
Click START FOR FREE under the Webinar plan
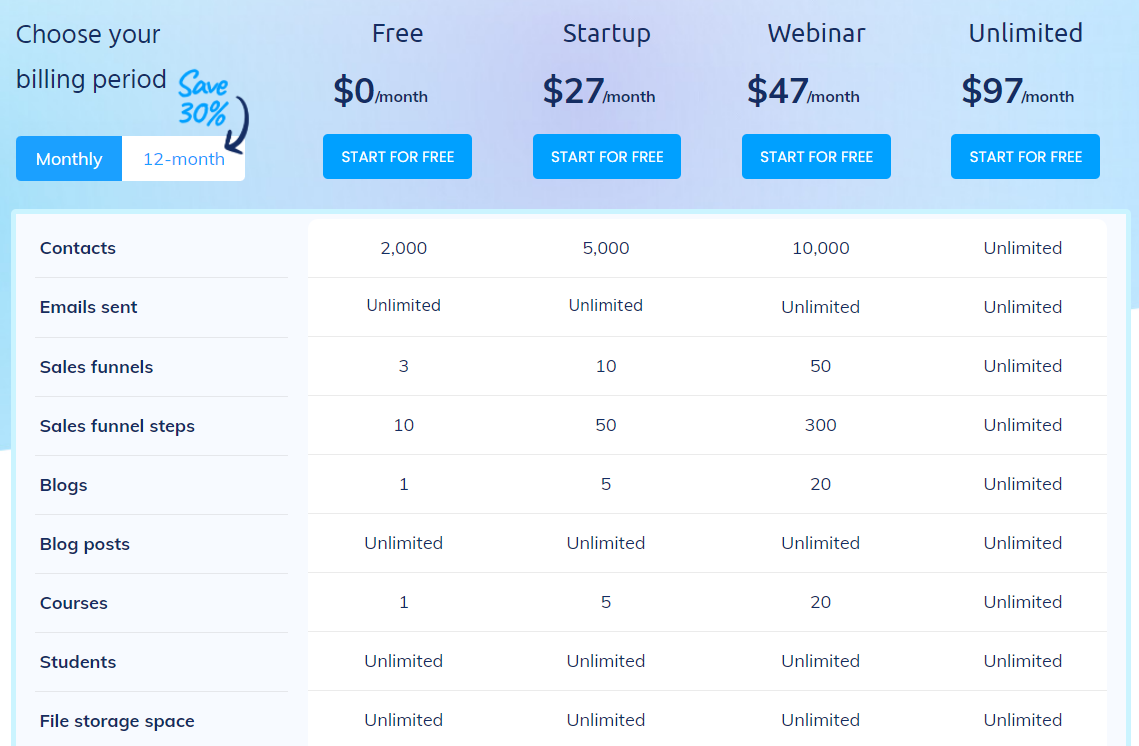tap(816, 156)
